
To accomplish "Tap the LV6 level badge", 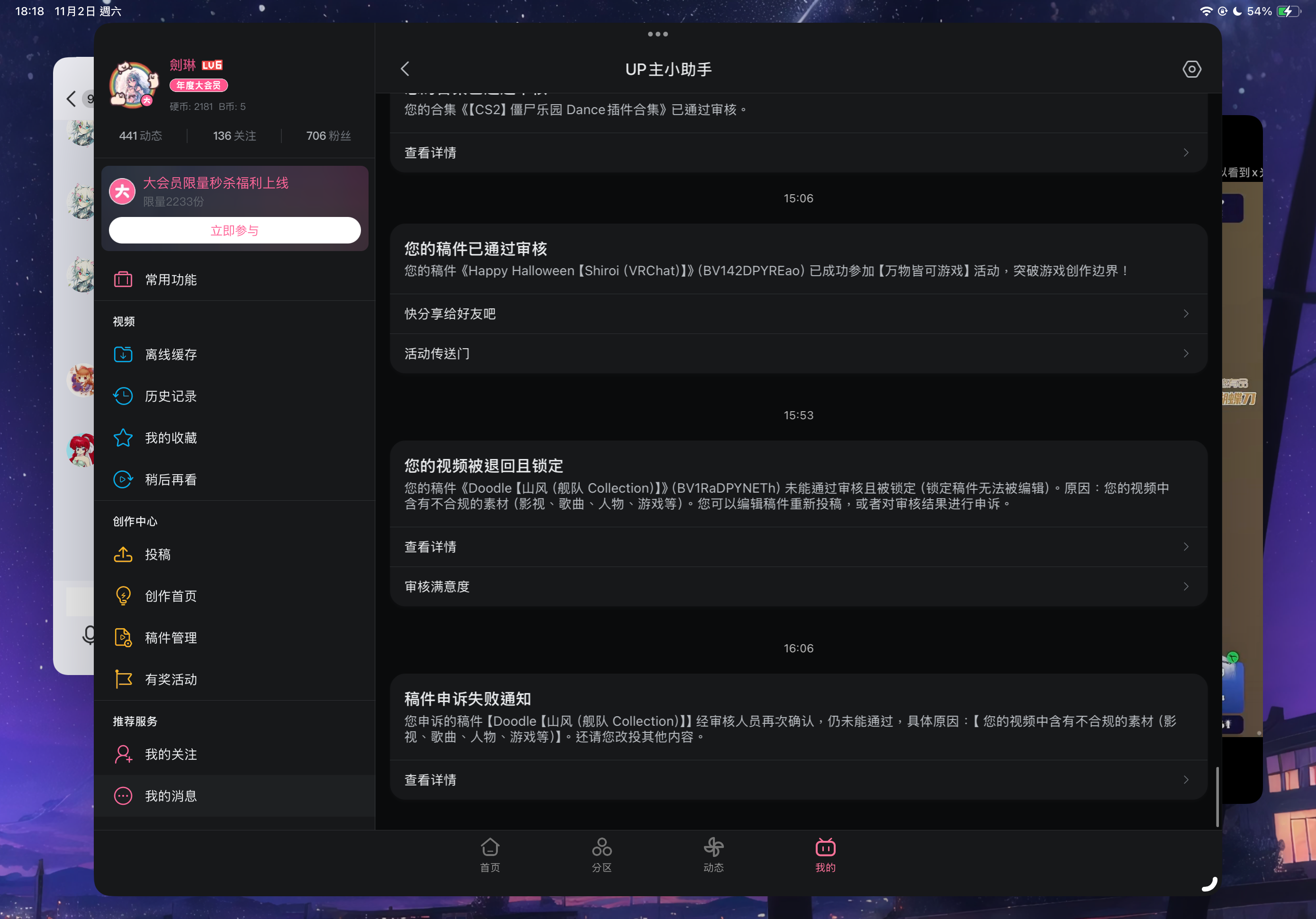I will pyautogui.click(x=212, y=65).
